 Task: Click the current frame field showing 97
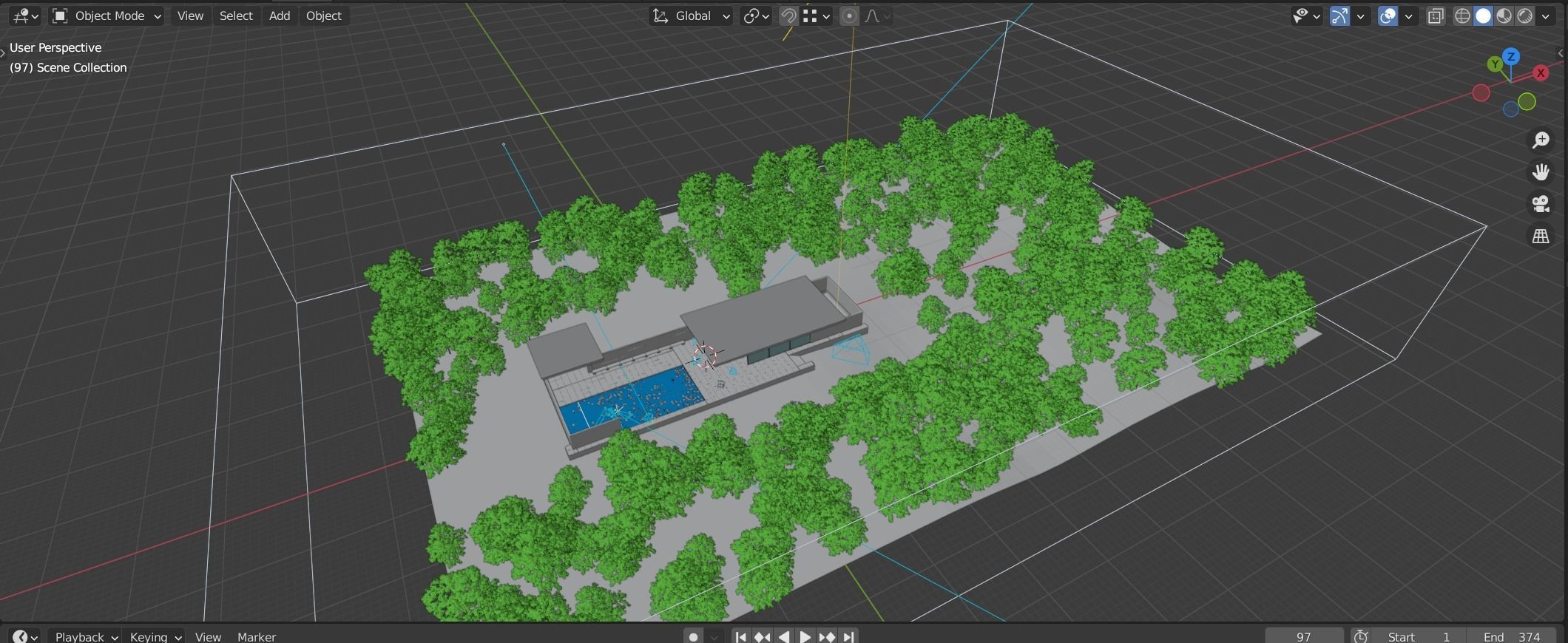(1304, 636)
